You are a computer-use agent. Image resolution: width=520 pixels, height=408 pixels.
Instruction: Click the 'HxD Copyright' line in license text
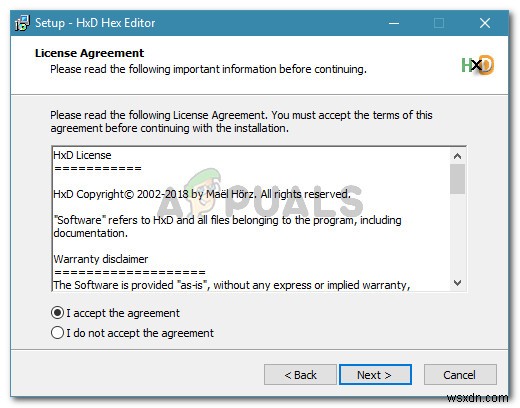tap(202, 194)
